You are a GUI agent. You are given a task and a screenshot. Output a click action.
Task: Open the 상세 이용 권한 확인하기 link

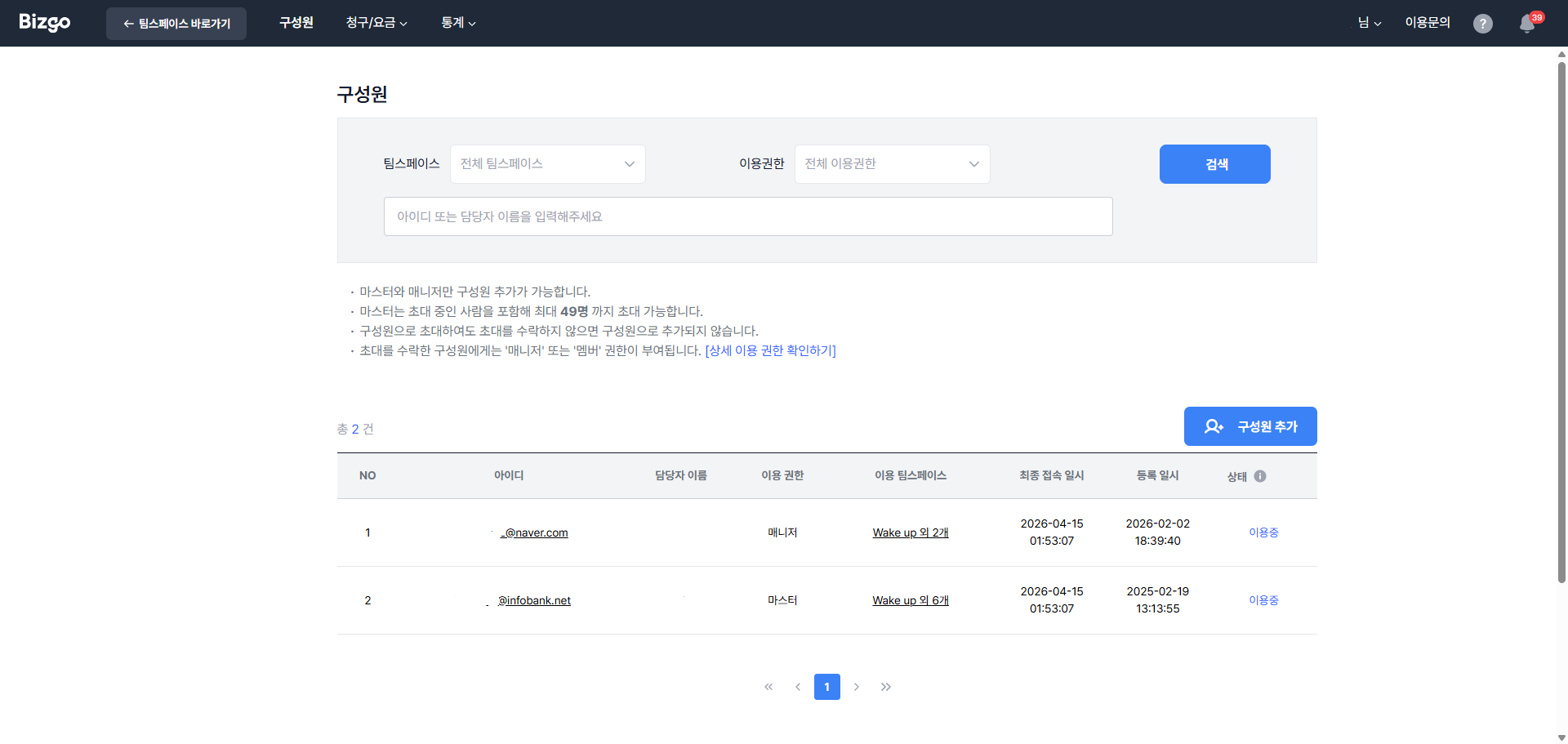[x=771, y=350]
